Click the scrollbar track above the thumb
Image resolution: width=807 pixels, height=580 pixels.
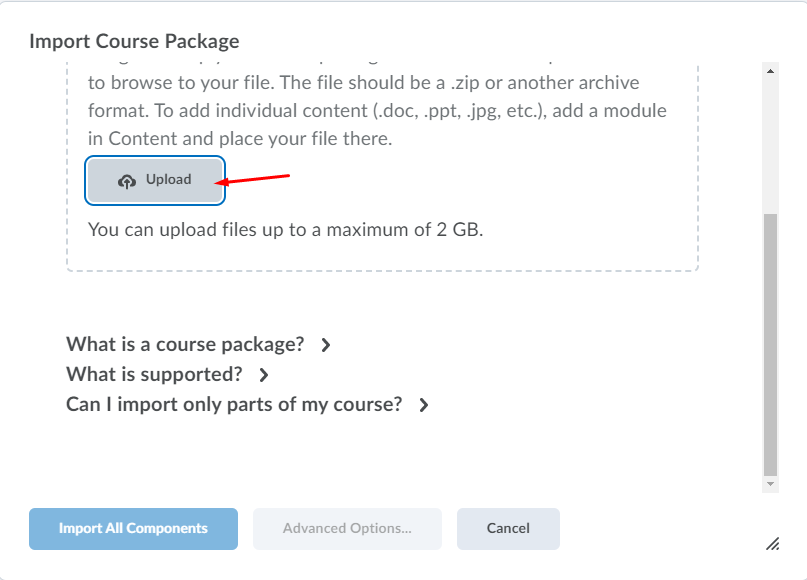770,140
